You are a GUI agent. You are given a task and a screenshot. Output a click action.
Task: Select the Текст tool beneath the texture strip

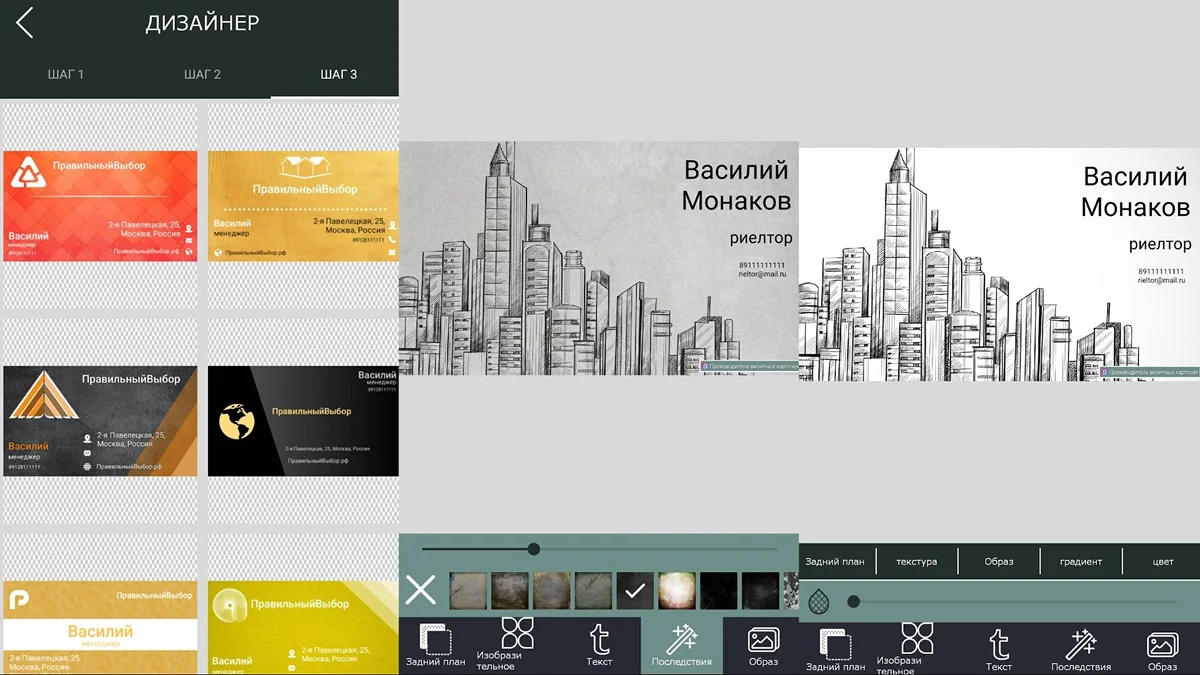point(599,645)
